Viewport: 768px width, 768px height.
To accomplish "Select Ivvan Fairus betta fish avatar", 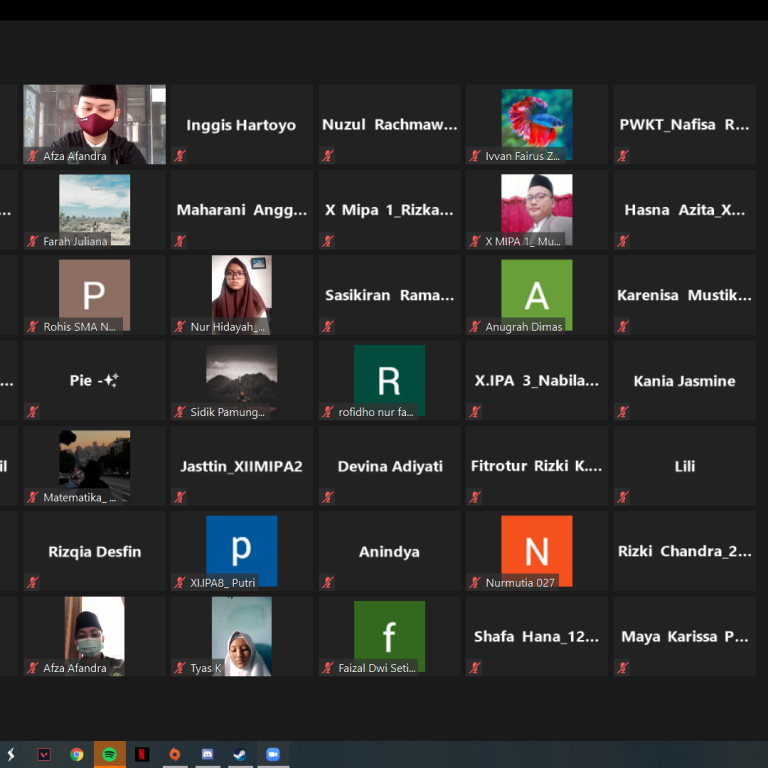I will [537, 124].
